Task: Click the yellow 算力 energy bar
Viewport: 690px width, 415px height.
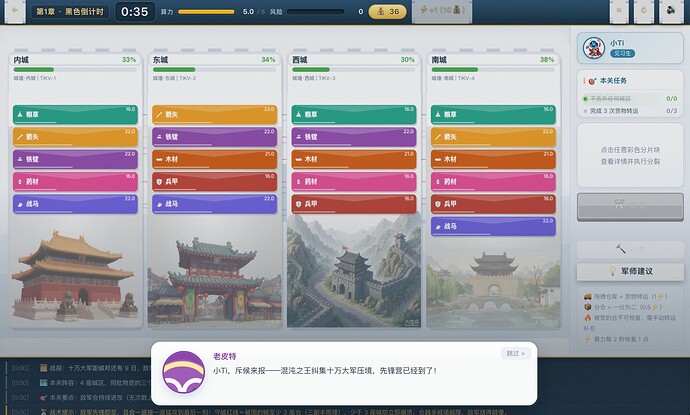Action: tap(206, 12)
